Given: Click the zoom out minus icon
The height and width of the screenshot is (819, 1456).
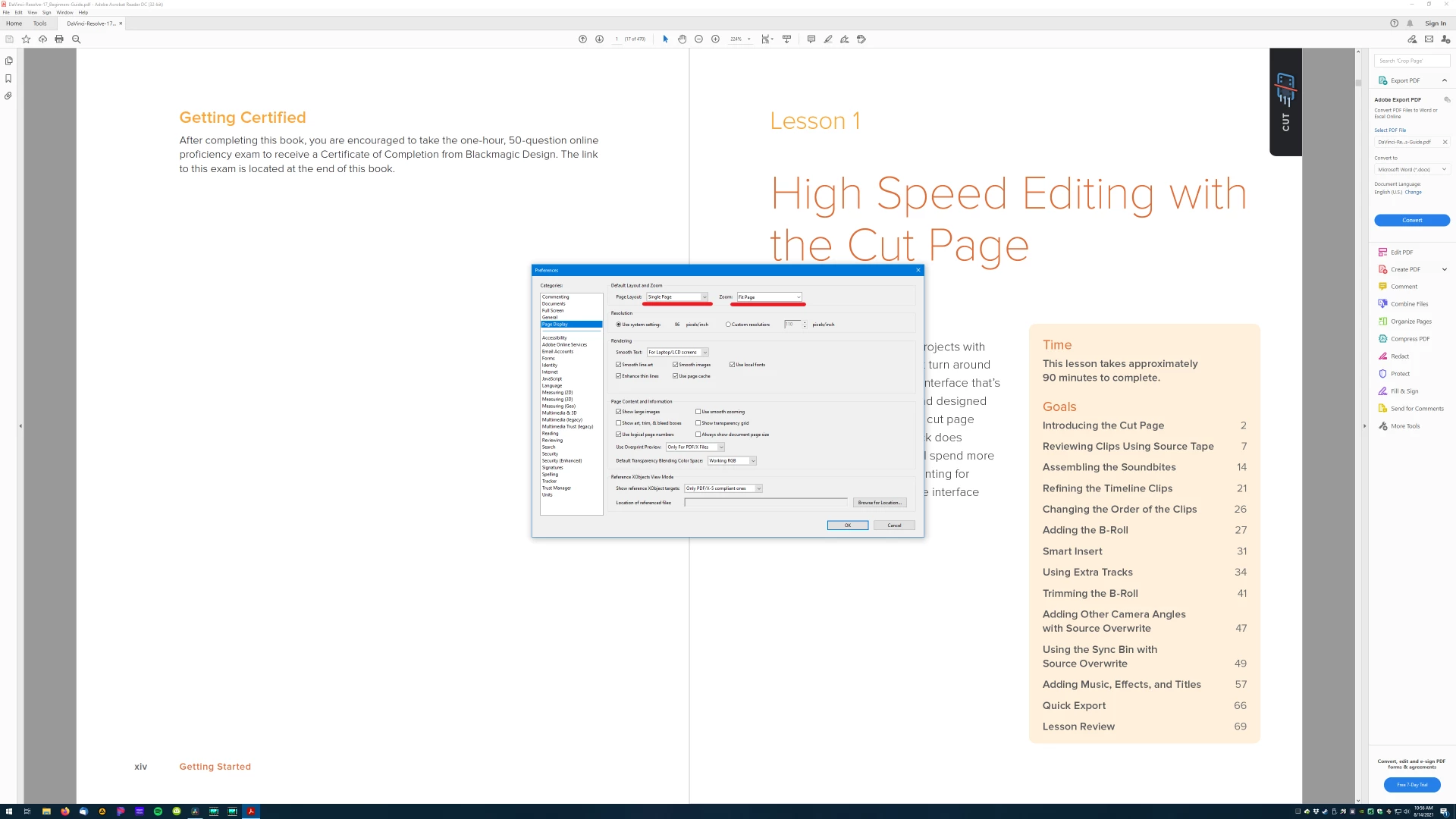Looking at the screenshot, I should point(698,39).
